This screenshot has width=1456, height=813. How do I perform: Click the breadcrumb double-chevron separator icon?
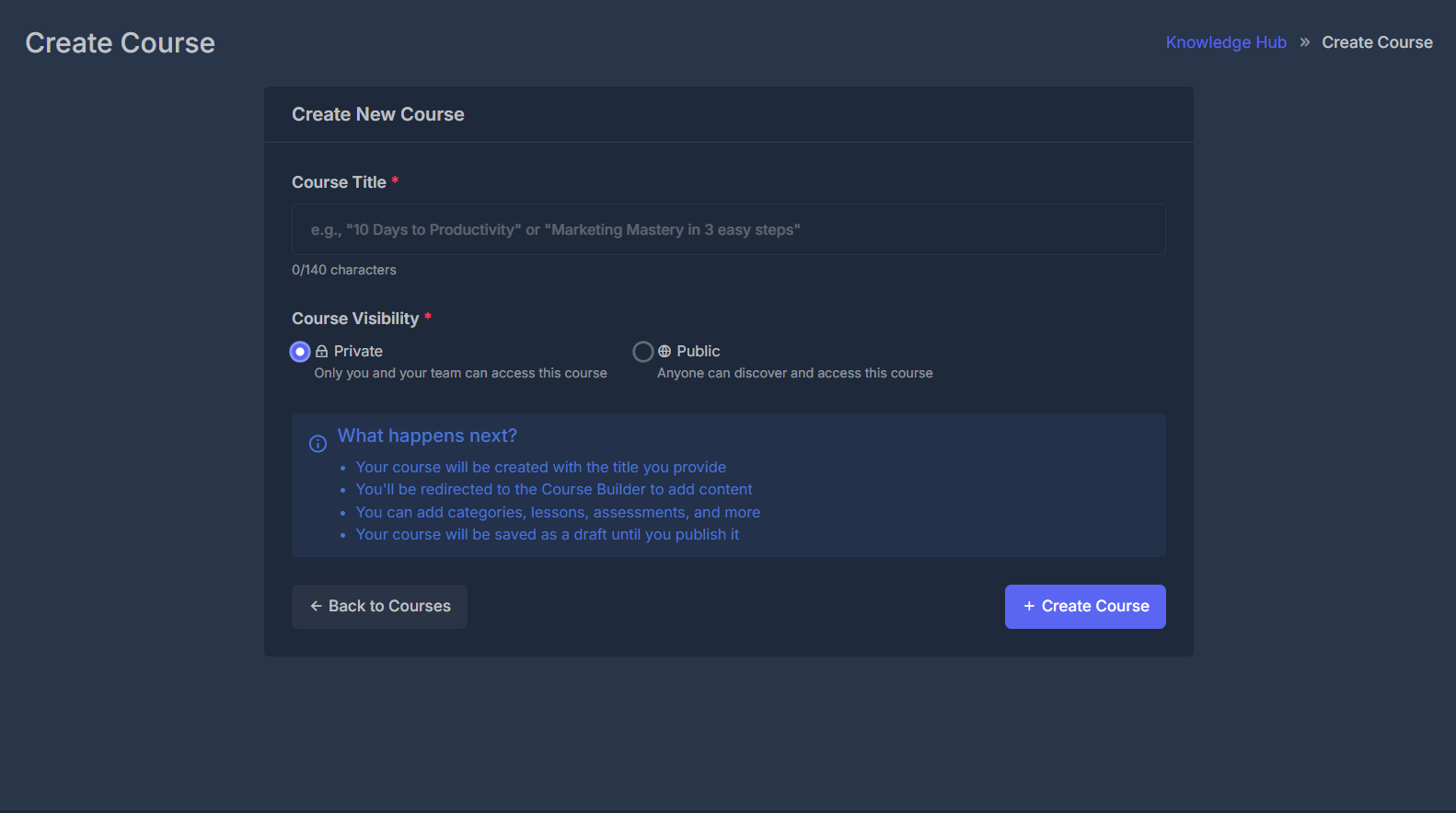pos(1304,42)
